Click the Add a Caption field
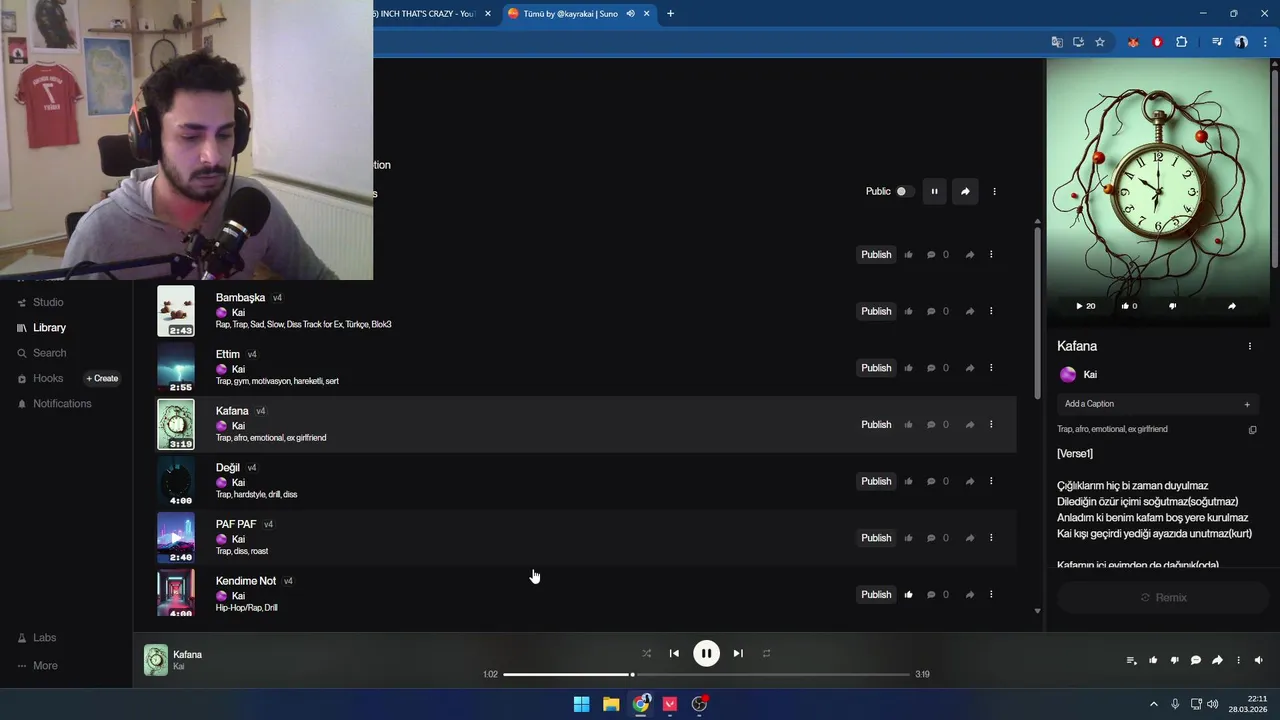The height and width of the screenshot is (720, 1280). (x=1158, y=404)
